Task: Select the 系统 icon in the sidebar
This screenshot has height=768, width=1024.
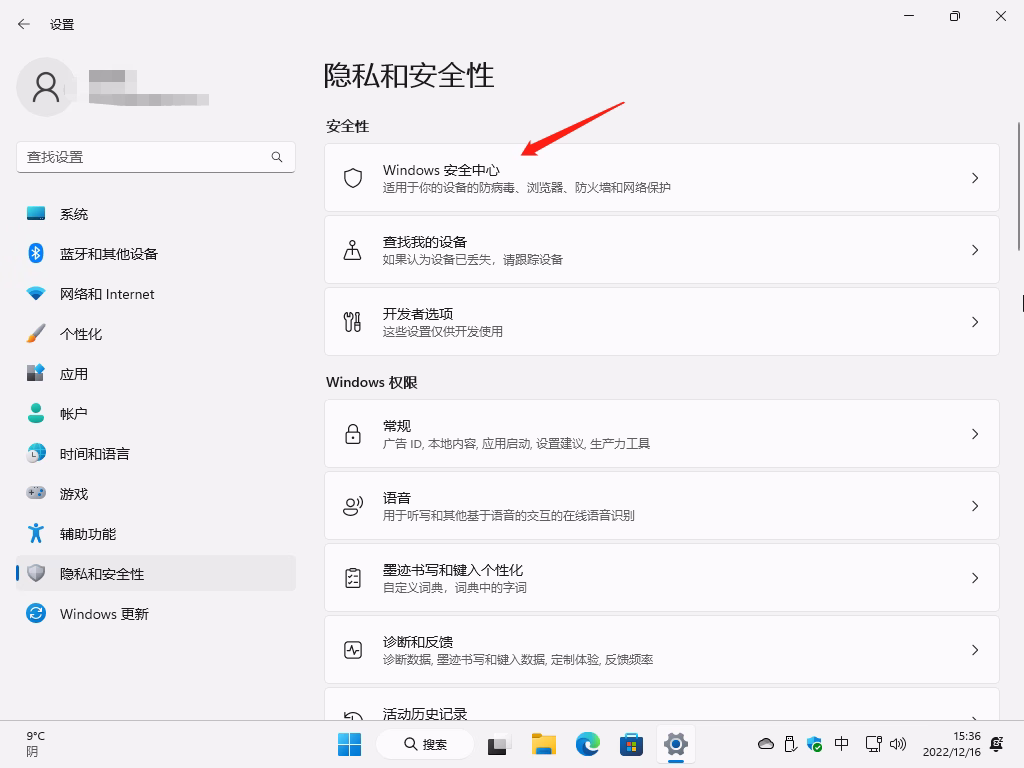Action: click(34, 213)
